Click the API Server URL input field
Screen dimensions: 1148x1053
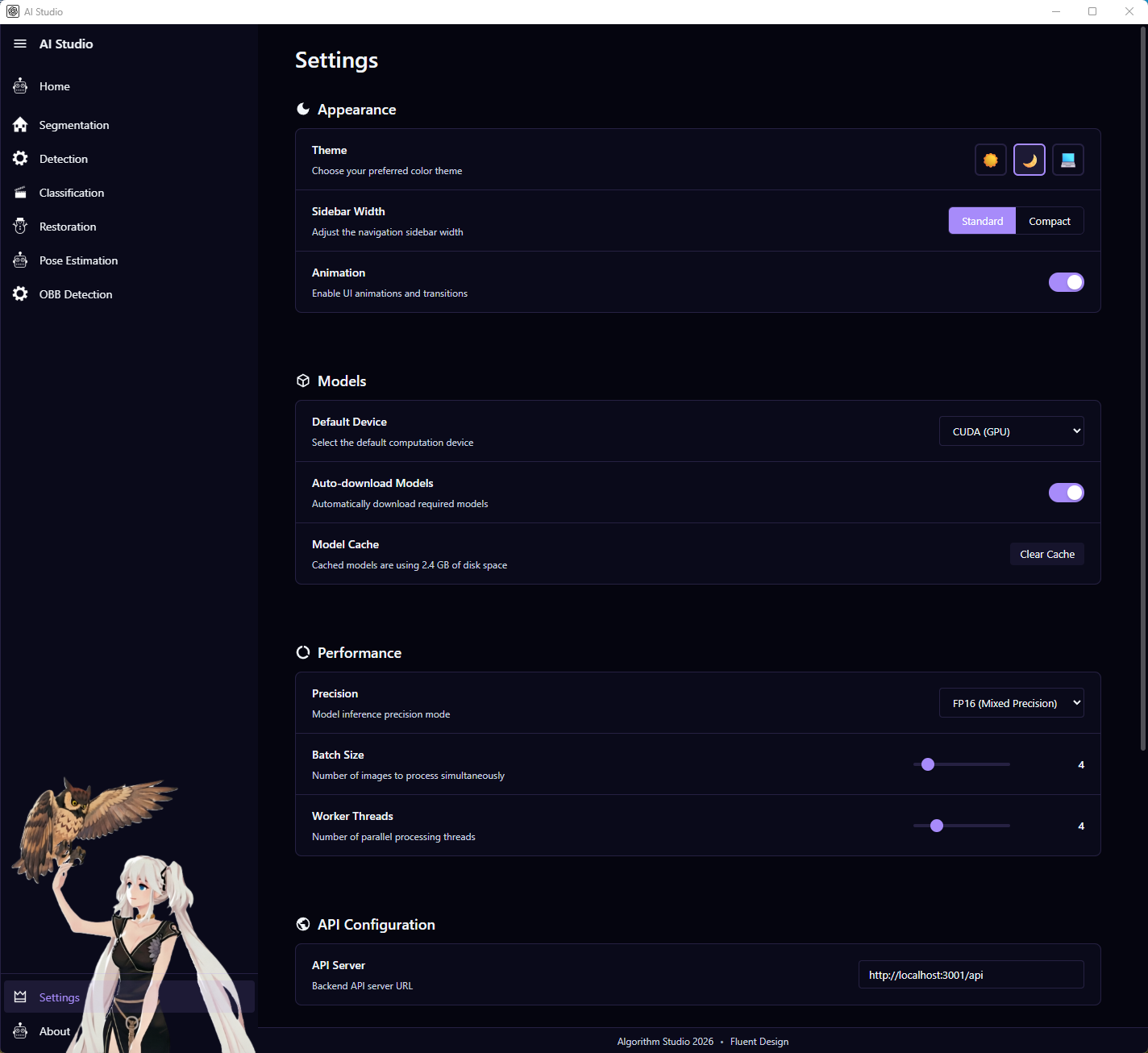(971, 975)
